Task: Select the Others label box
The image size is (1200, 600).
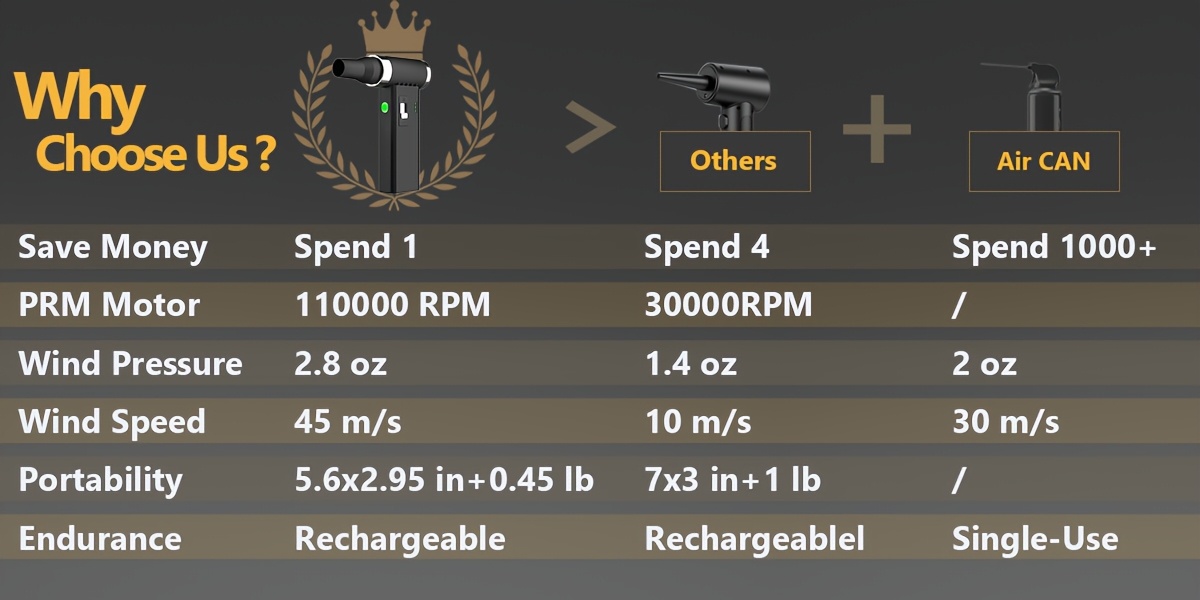Action: point(735,160)
